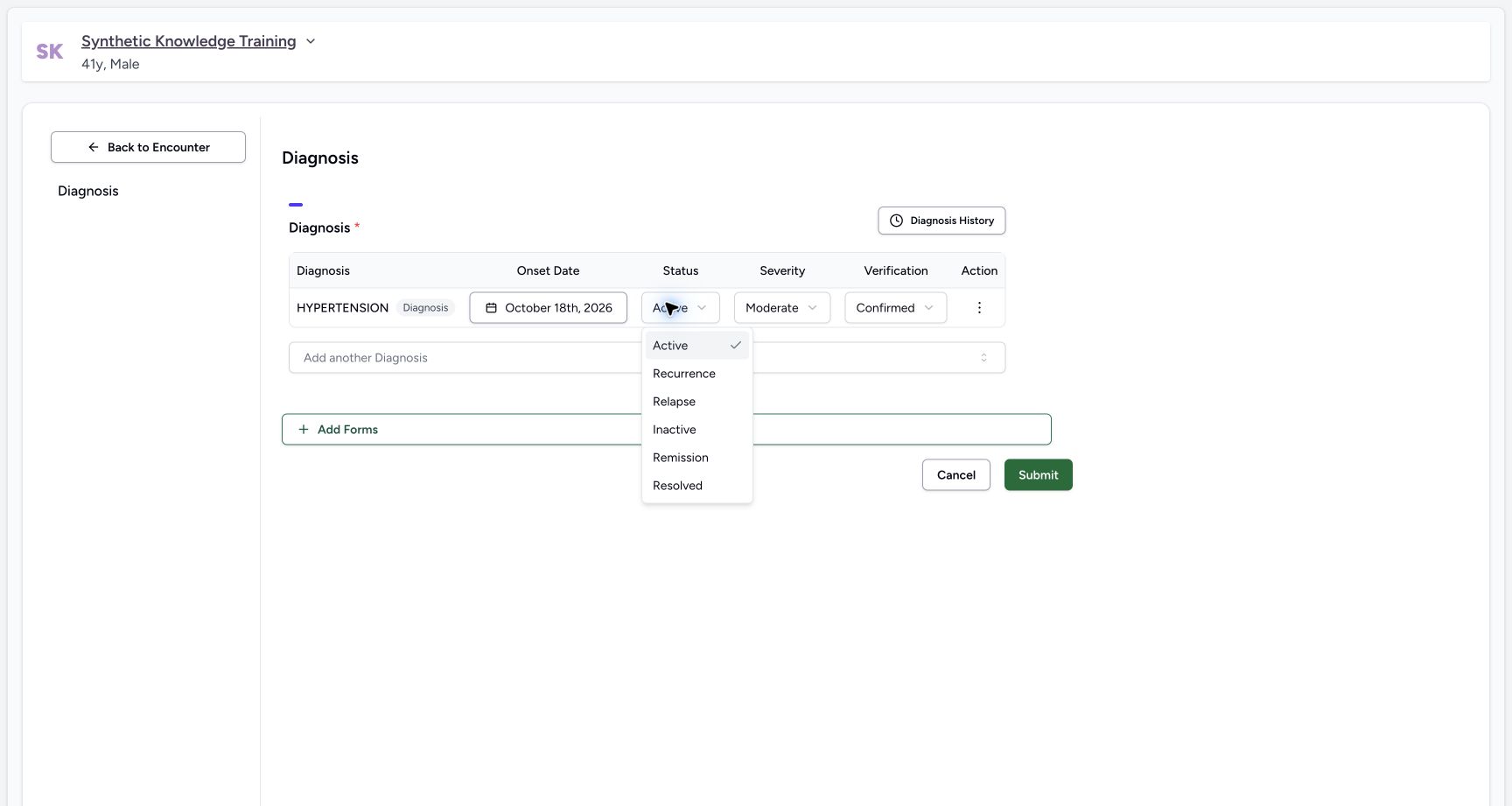1512x806 pixels.
Task: Click the SK patient avatar initials
Action: pos(50,52)
